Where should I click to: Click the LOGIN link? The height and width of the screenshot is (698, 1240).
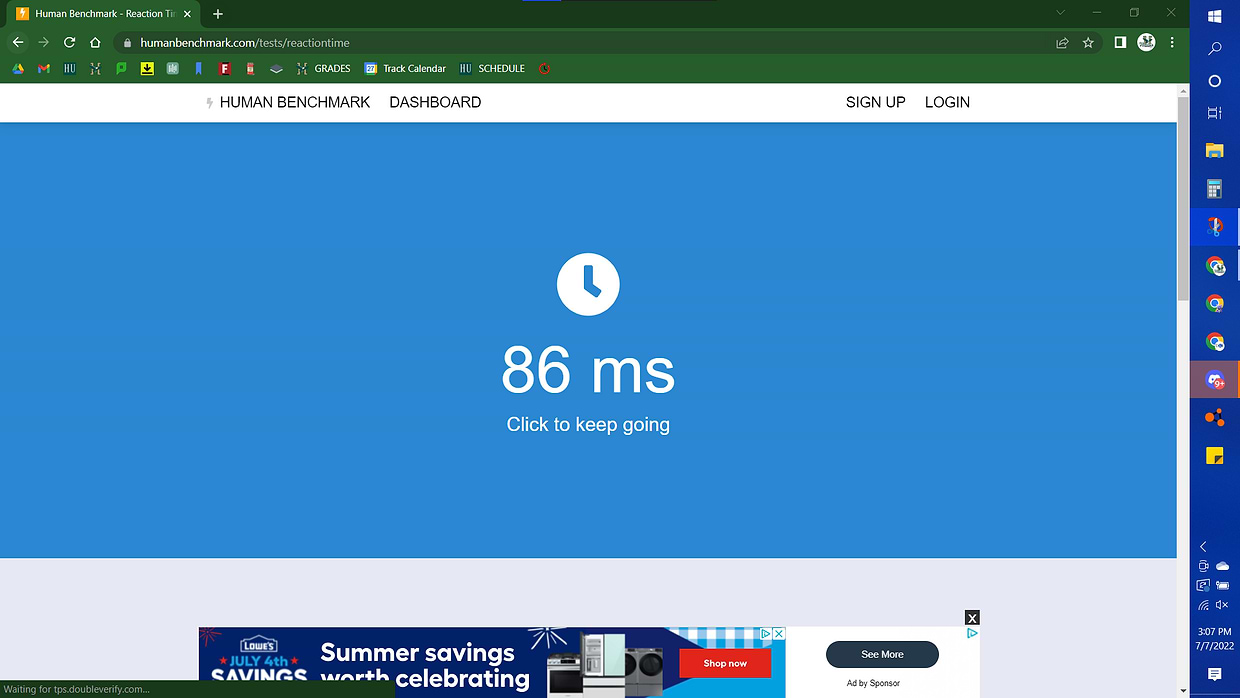[947, 102]
